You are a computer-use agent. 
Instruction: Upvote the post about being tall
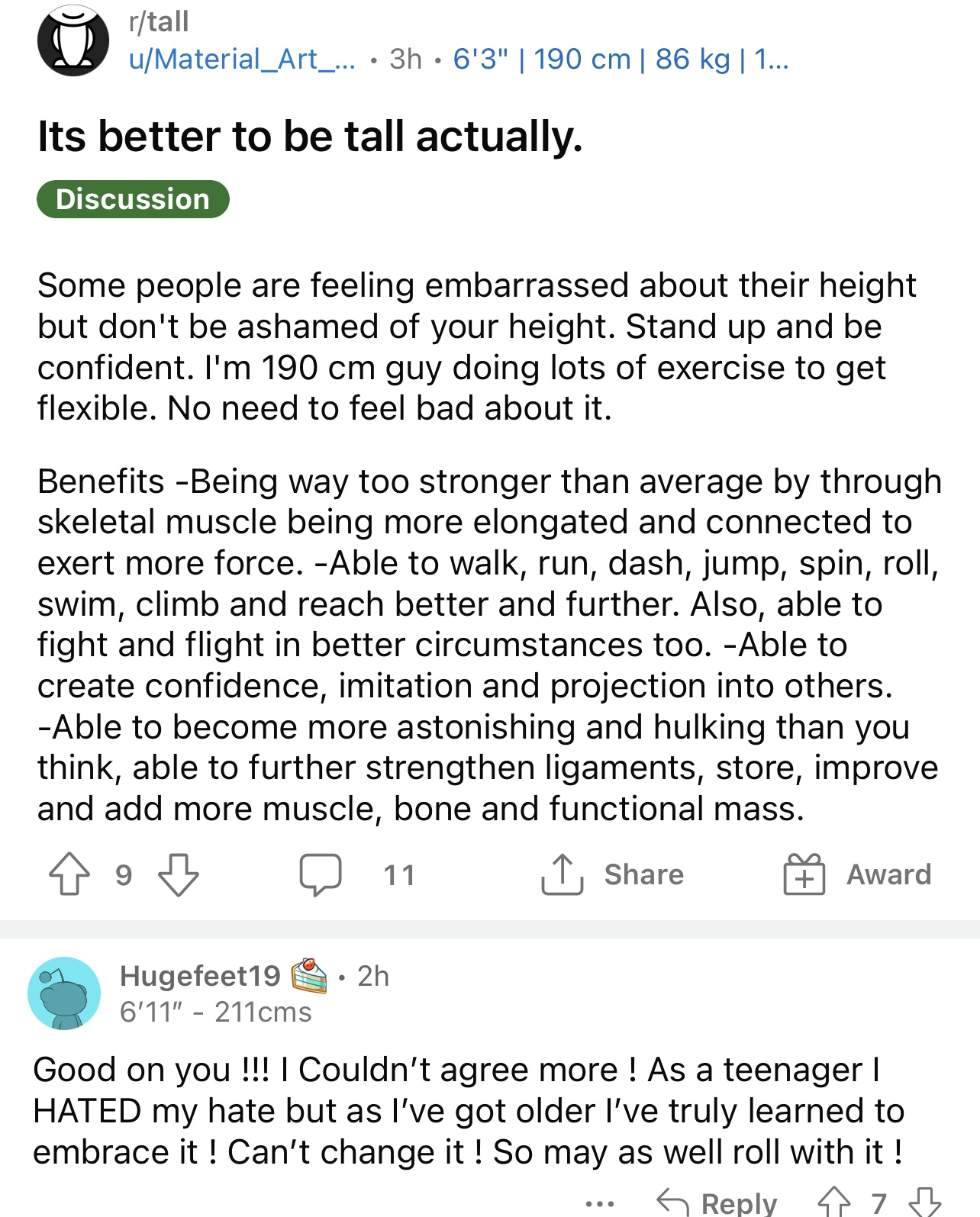[x=69, y=874]
